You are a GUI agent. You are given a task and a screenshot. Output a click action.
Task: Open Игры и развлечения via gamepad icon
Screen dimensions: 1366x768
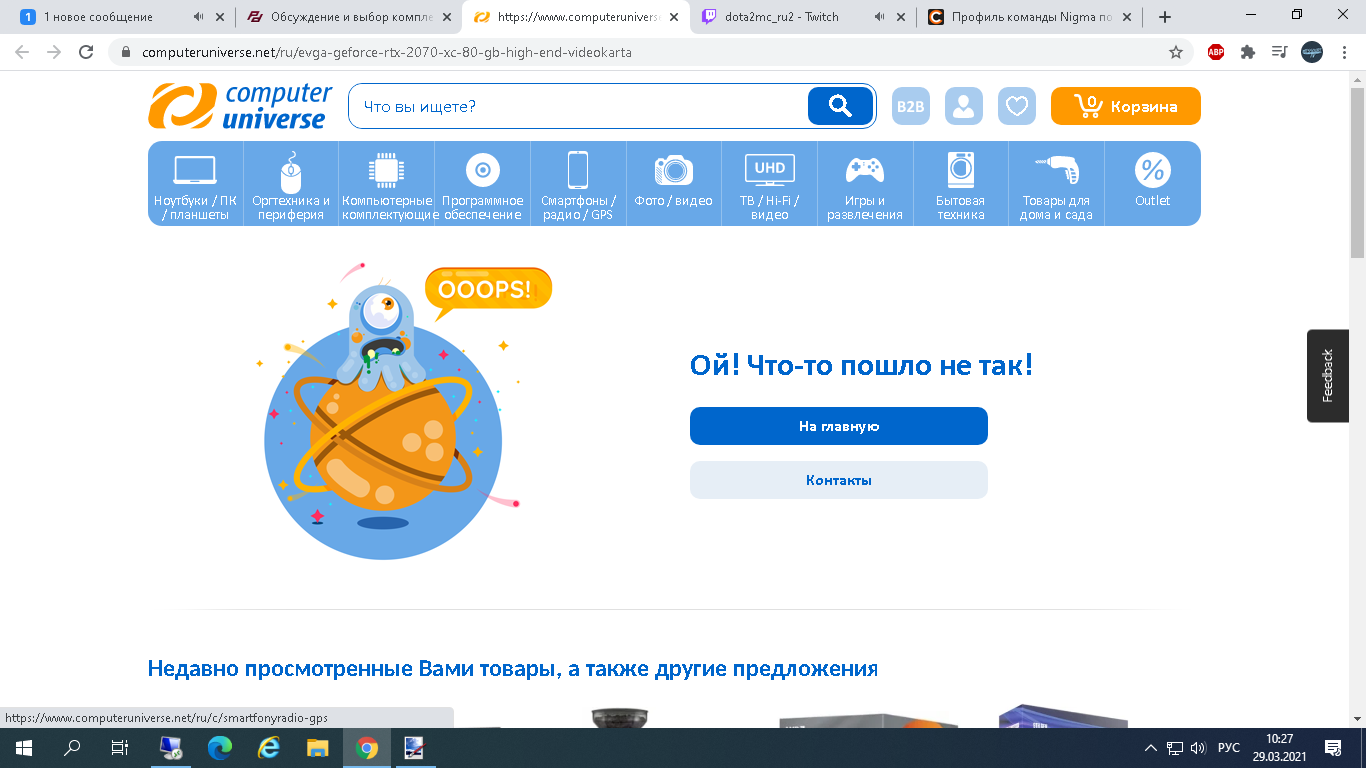866,170
